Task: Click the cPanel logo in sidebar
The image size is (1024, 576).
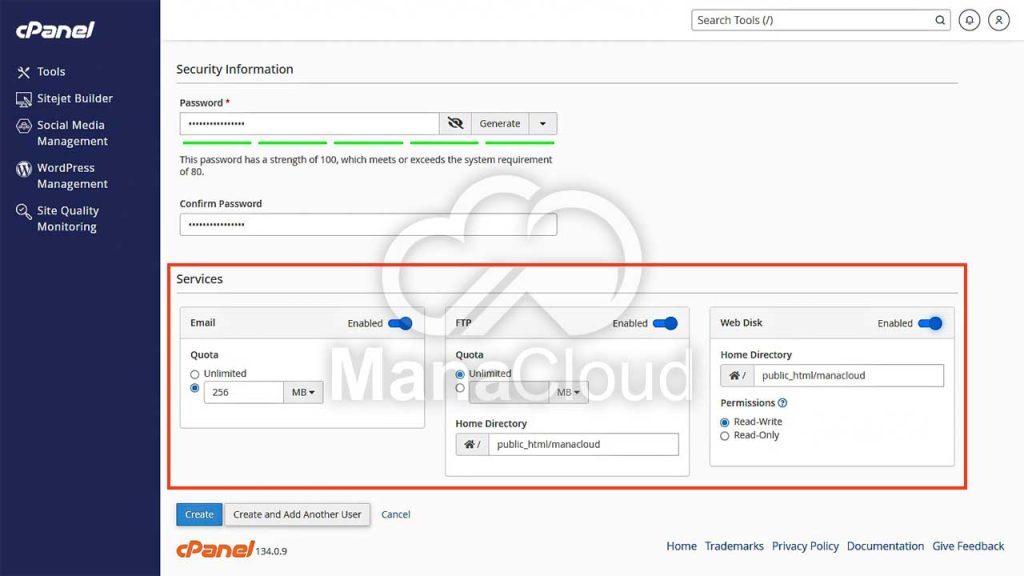Action: coord(55,30)
